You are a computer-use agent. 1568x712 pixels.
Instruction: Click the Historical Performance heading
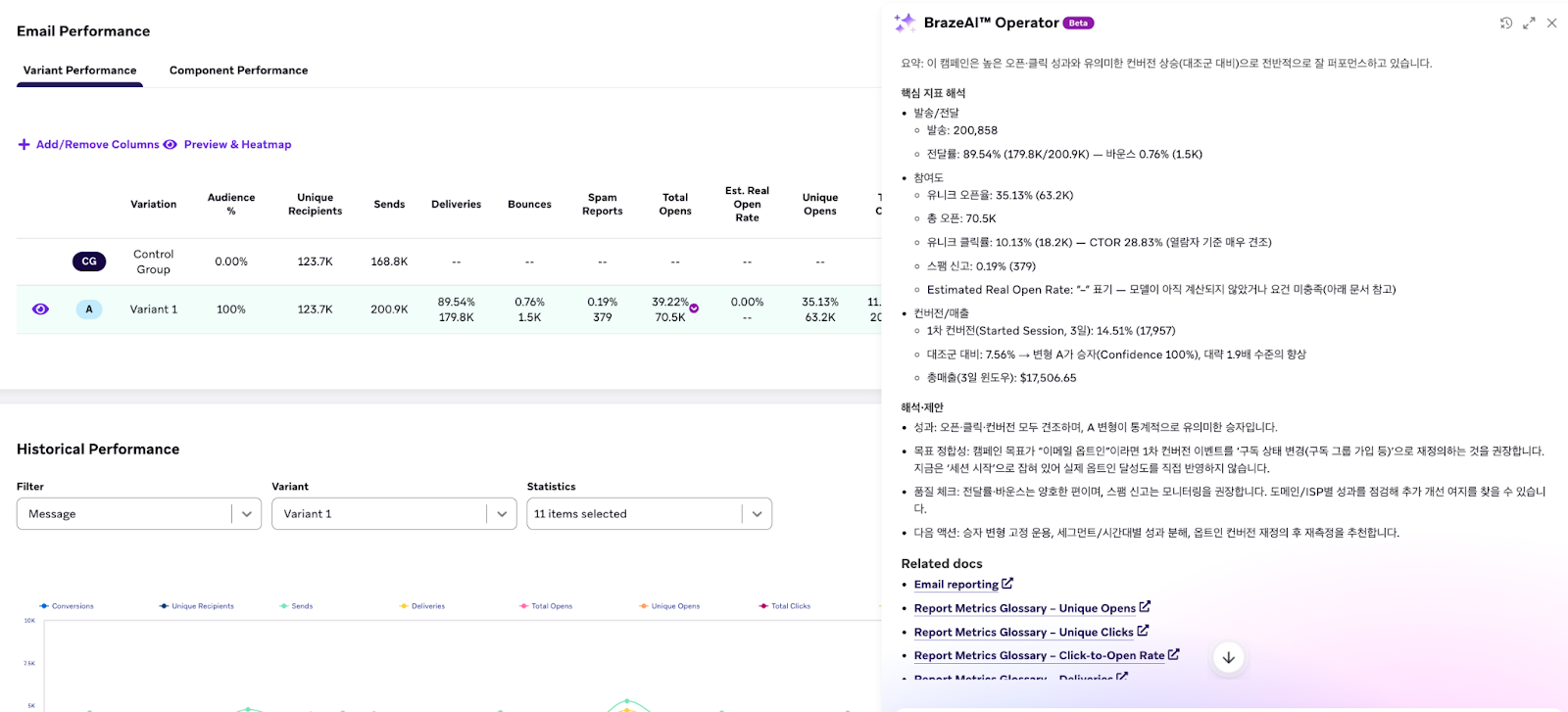(x=98, y=450)
